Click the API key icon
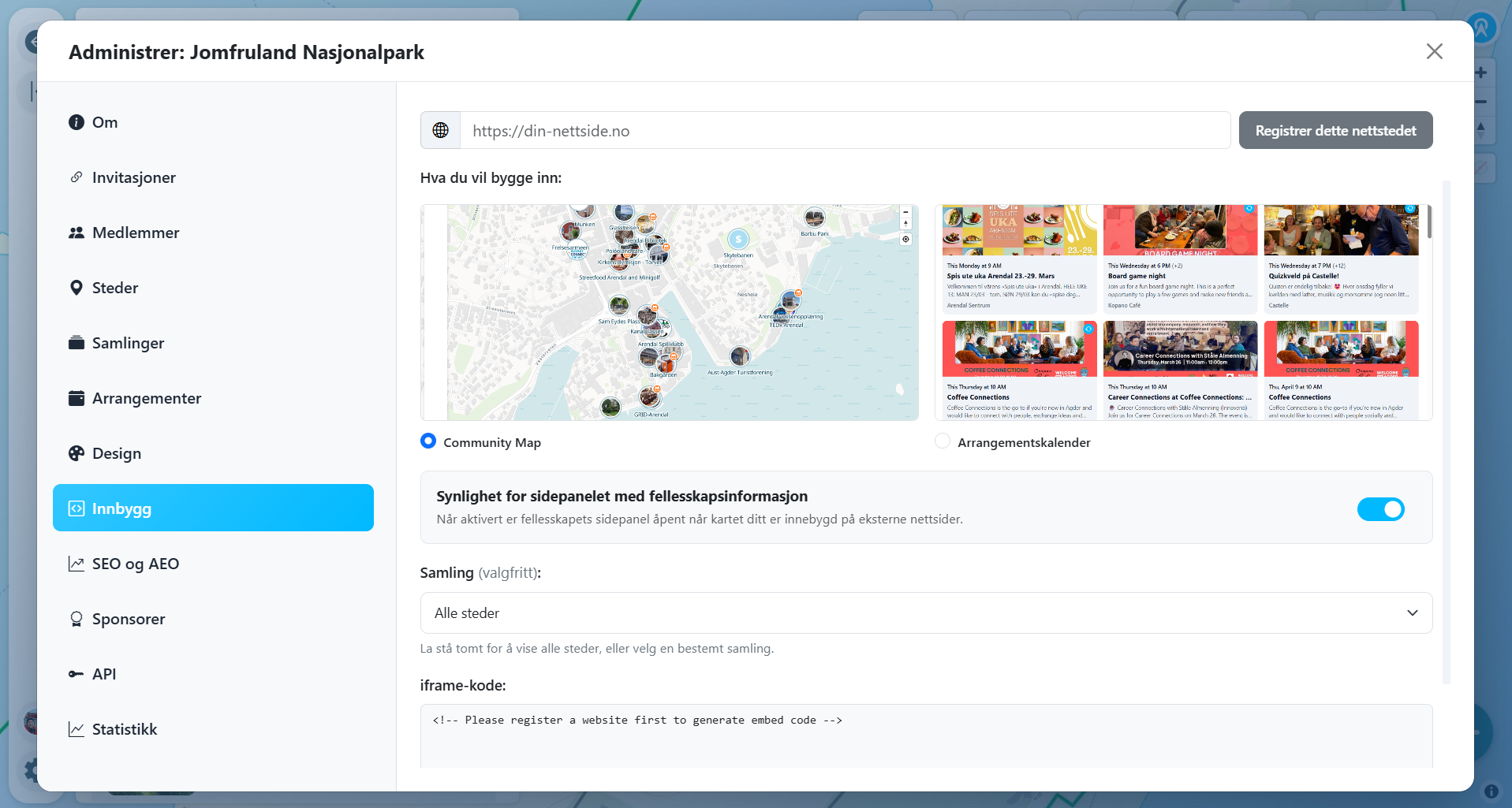This screenshot has height=808, width=1512. coord(77,674)
